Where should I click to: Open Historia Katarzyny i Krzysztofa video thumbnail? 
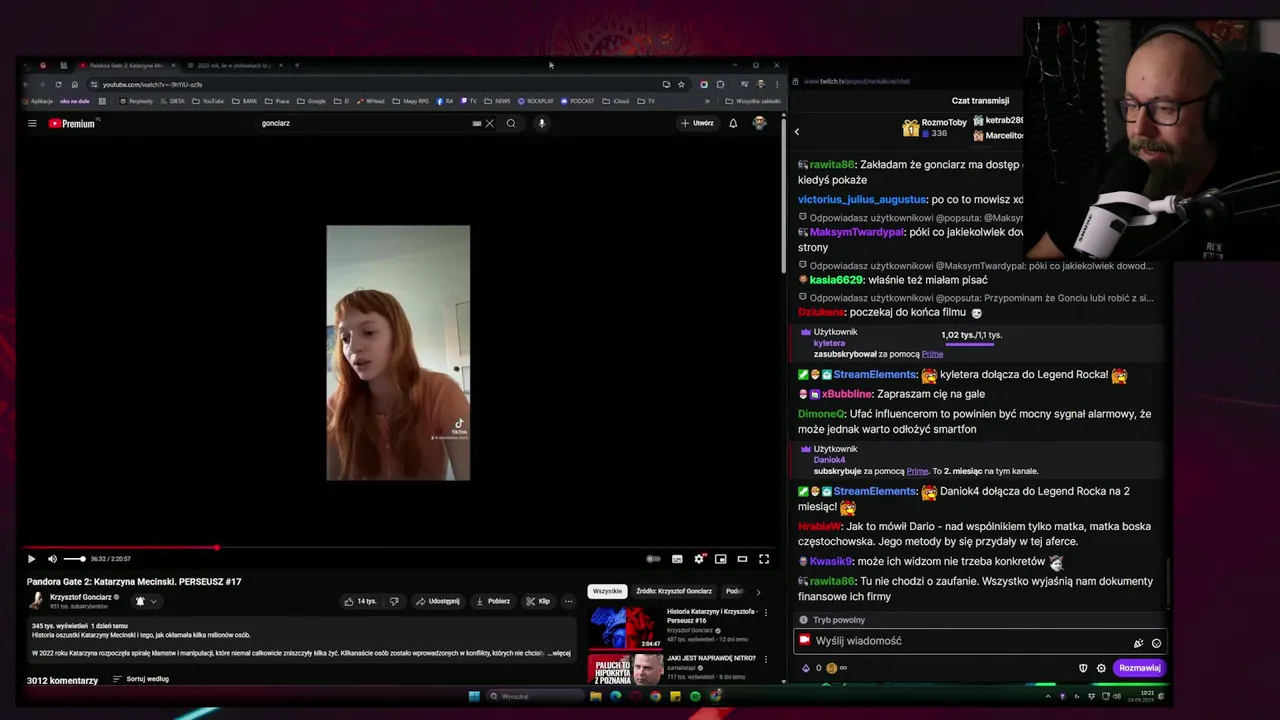[x=625, y=629]
